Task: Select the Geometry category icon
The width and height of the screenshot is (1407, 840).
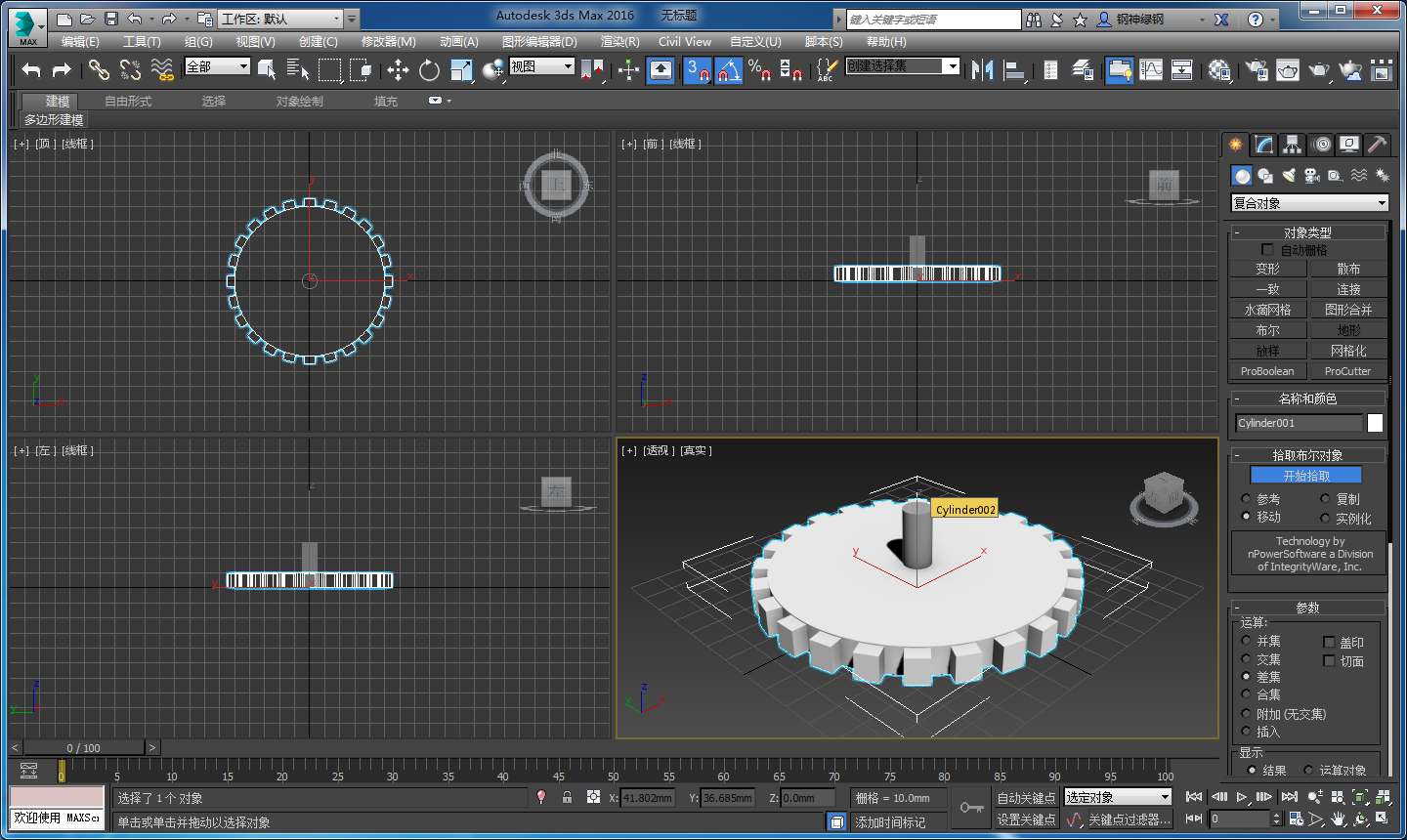Action: click(x=1242, y=176)
